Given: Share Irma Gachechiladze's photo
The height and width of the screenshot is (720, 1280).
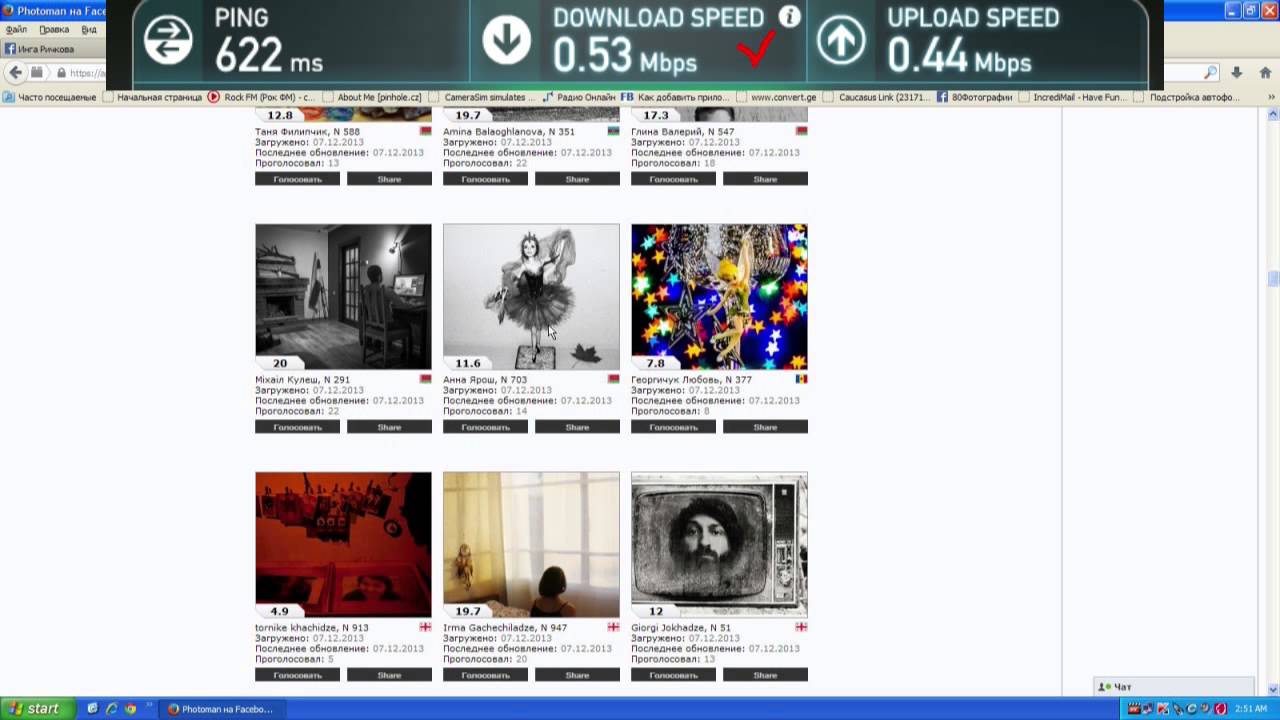Looking at the screenshot, I should click(577, 675).
